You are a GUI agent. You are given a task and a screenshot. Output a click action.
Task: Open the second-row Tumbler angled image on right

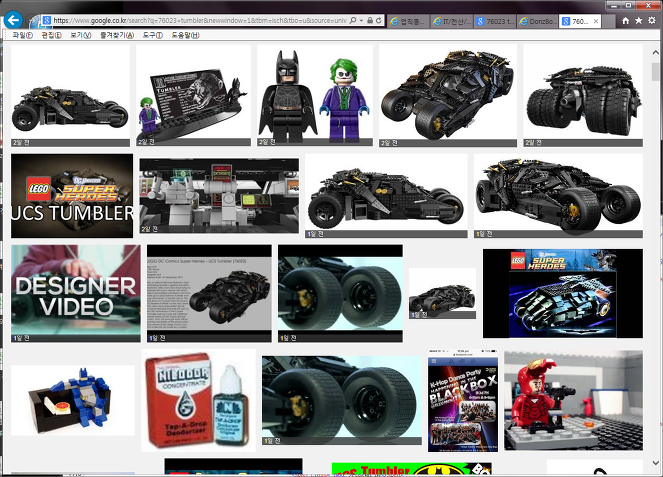coord(558,196)
